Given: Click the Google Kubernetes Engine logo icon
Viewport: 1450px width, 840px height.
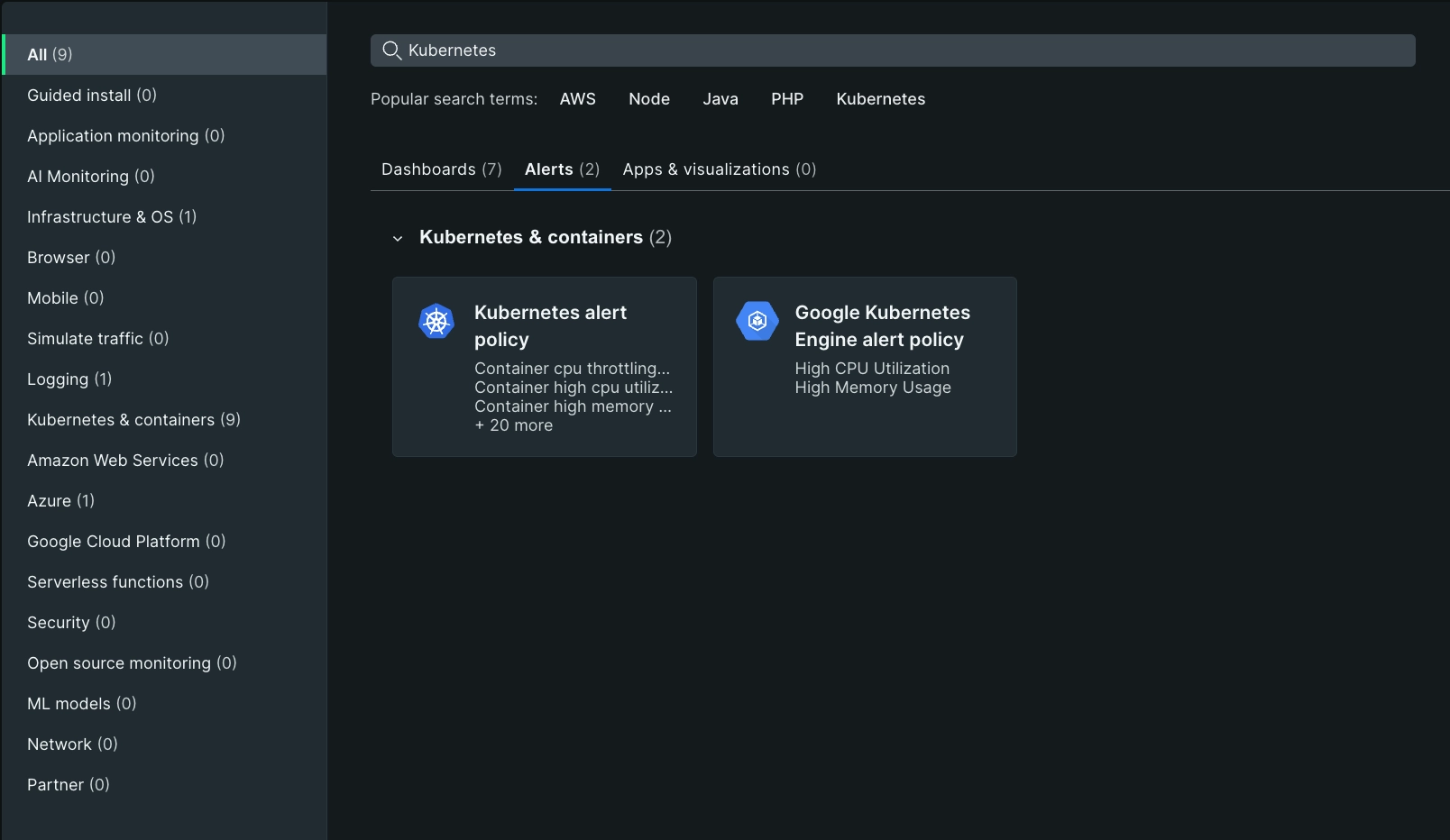Looking at the screenshot, I should [757, 321].
